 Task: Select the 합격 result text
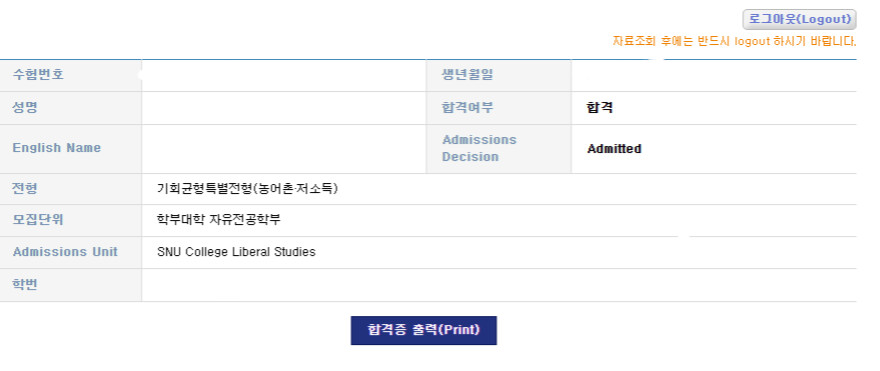(599, 108)
